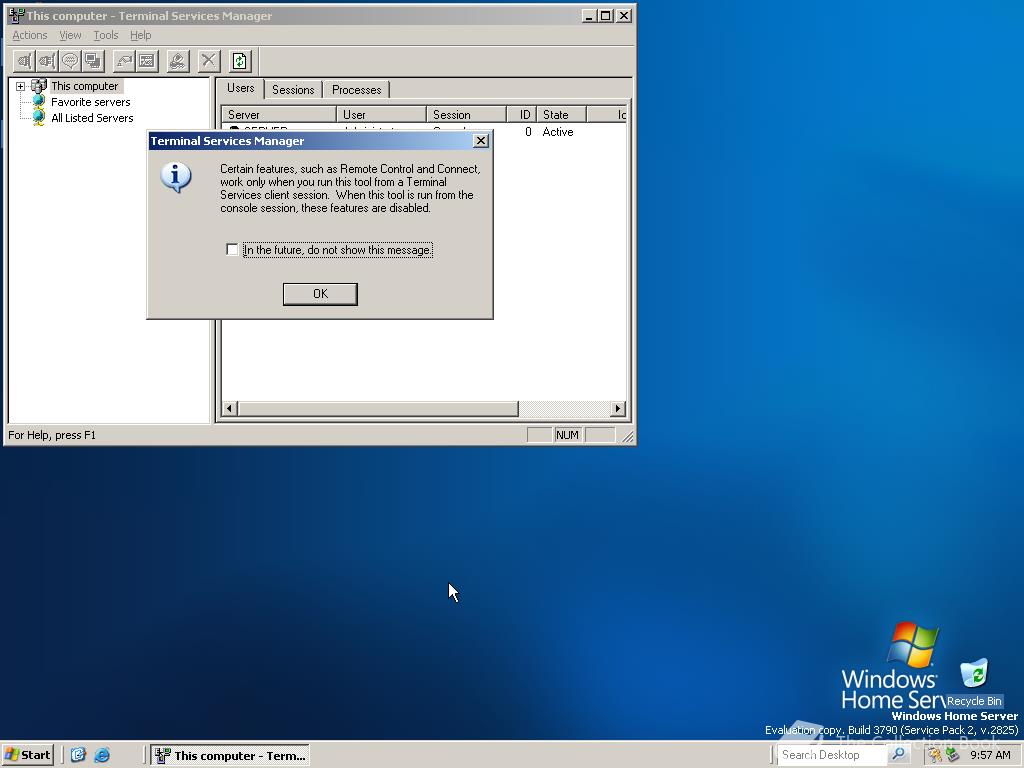Viewport: 1024px width, 768px height.
Task: Minimize the Terminal Services Manager window
Action: [590, 16]
